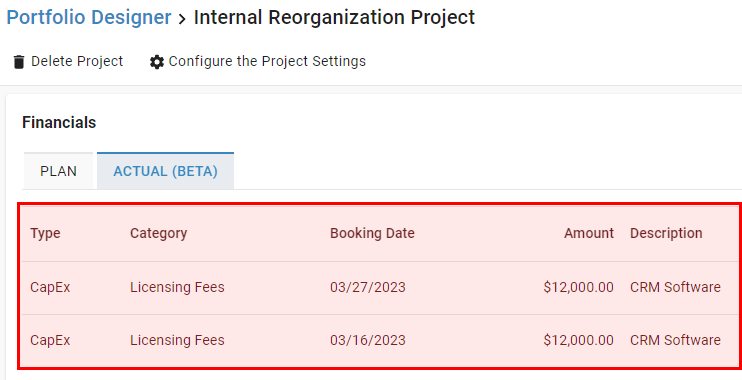Open the Portfolio Designer breadcrumb link
This screenshot has width=742, height=380.
(89, 18)
